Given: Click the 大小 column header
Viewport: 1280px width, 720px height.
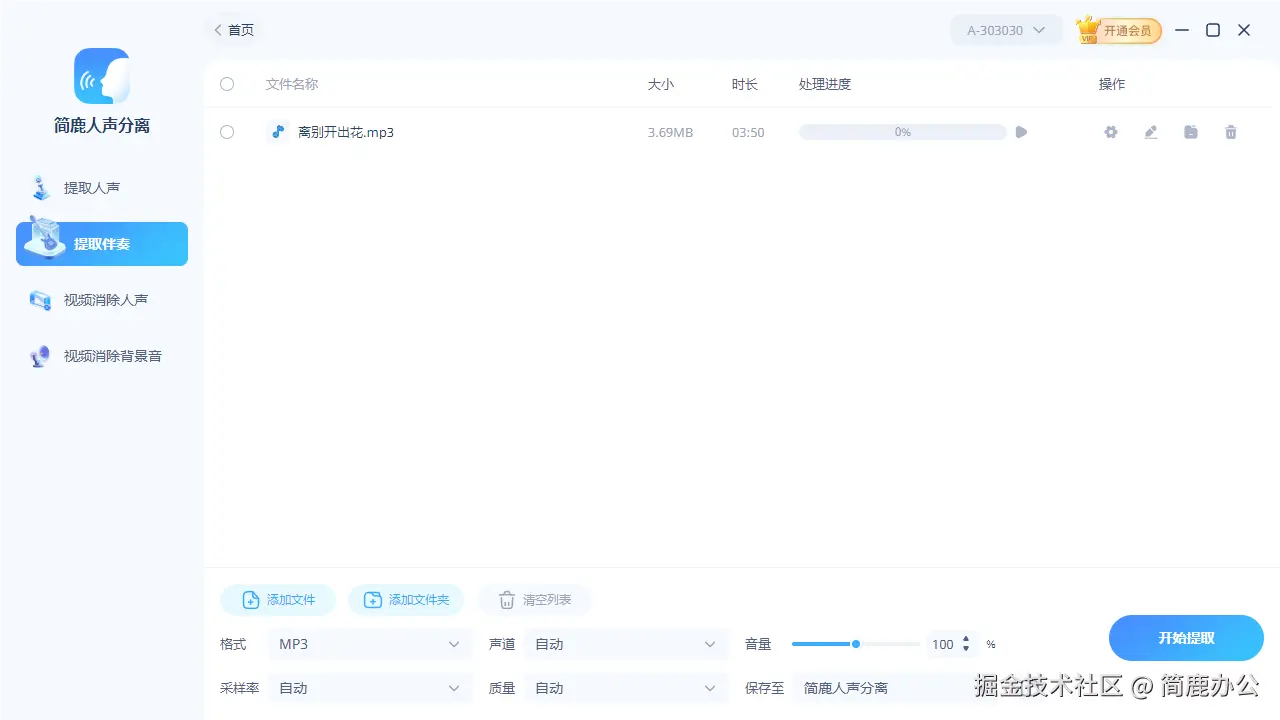Looking at the screenshot, I should [x=661, y=84].
